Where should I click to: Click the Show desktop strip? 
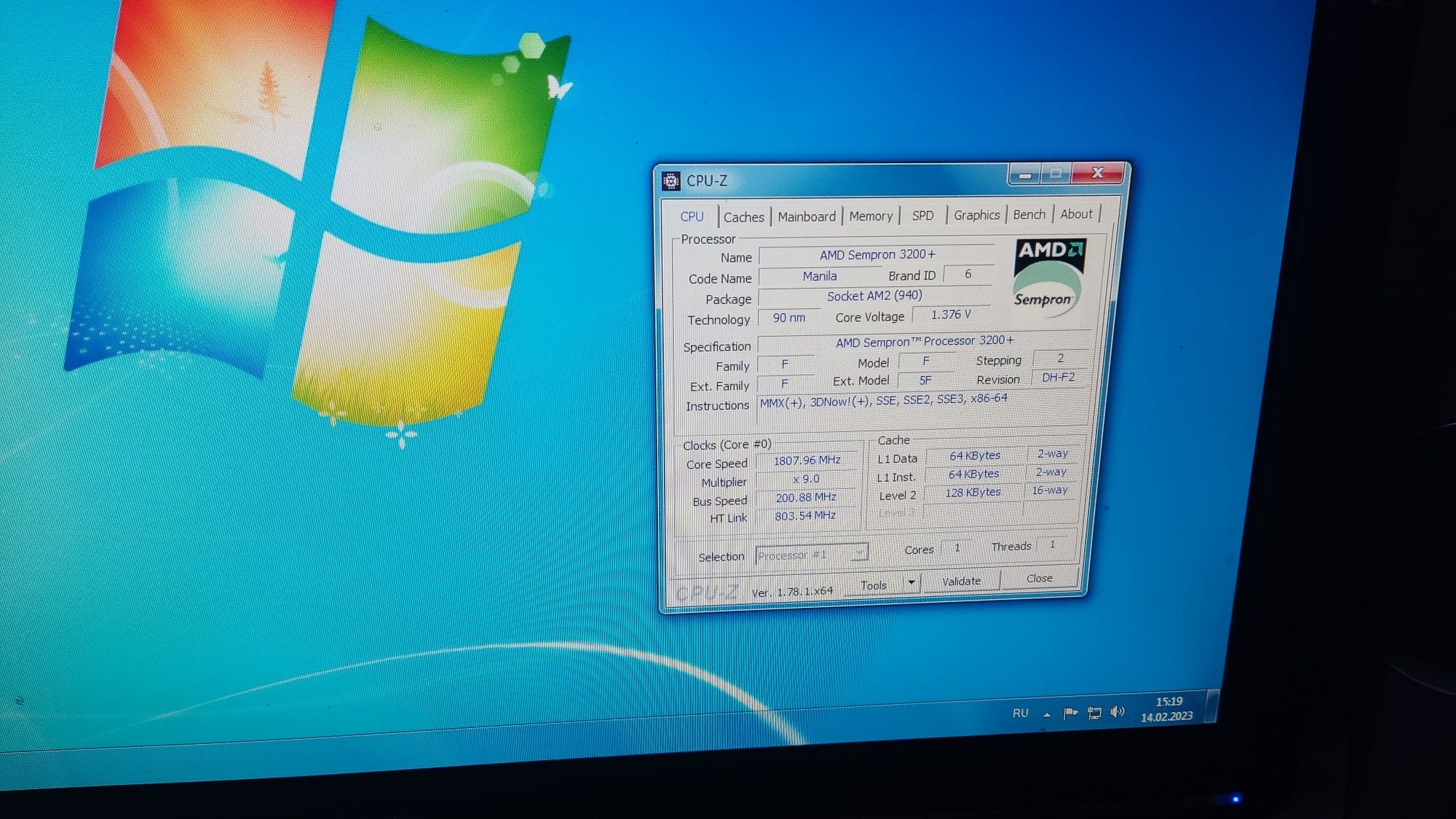coord(1213,705)
